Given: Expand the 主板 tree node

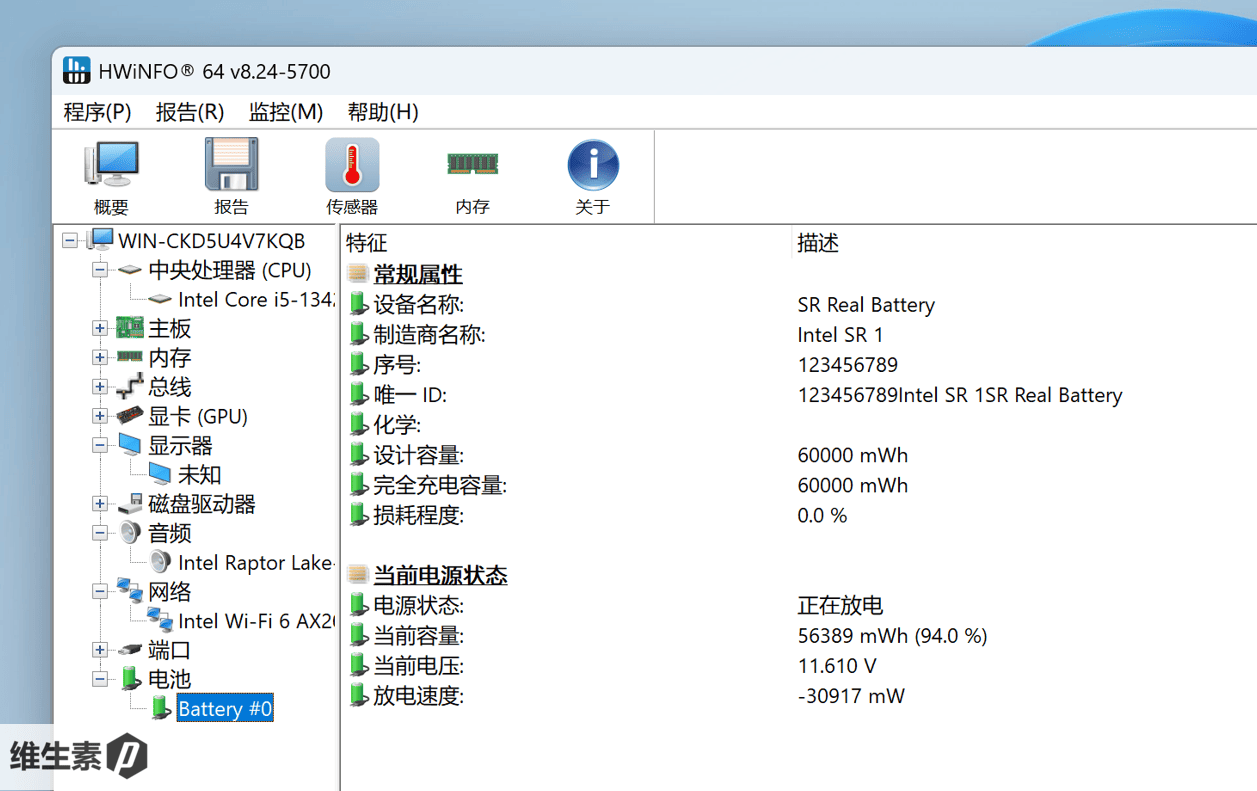Looking at the screenshot, I should (x=100, y=328).
